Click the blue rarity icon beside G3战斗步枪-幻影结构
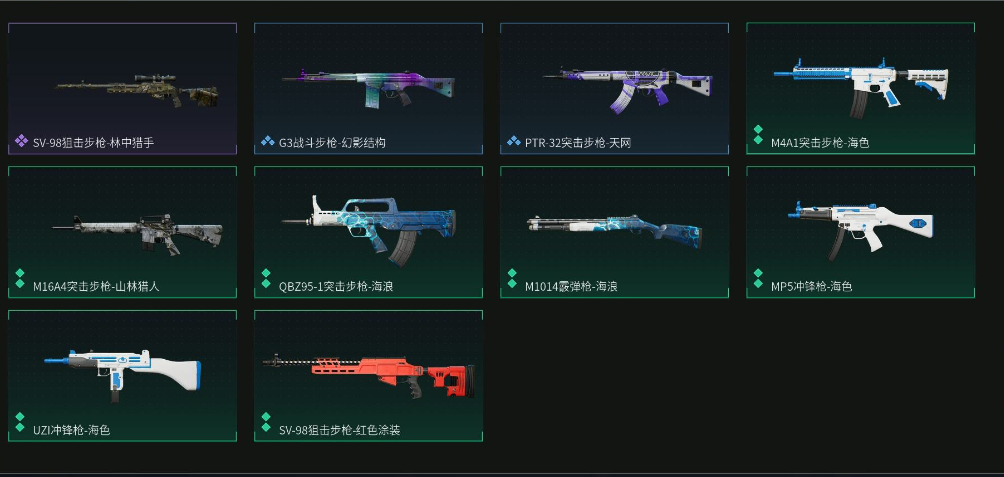Image resolution: width=1004 pixels, height=477 pixels. (267, 140)
